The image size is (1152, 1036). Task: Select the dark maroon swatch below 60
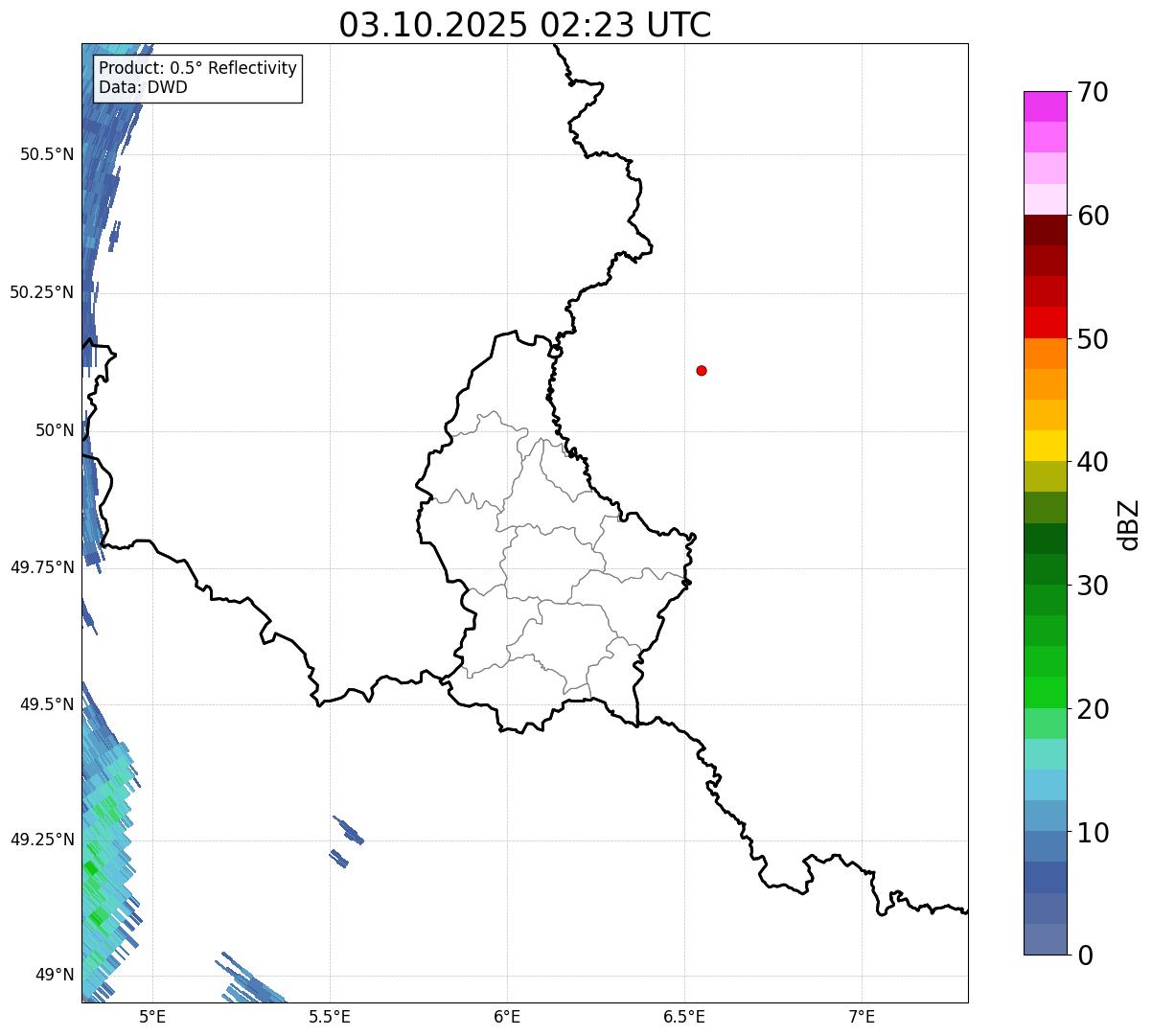tap(1046, 230)
